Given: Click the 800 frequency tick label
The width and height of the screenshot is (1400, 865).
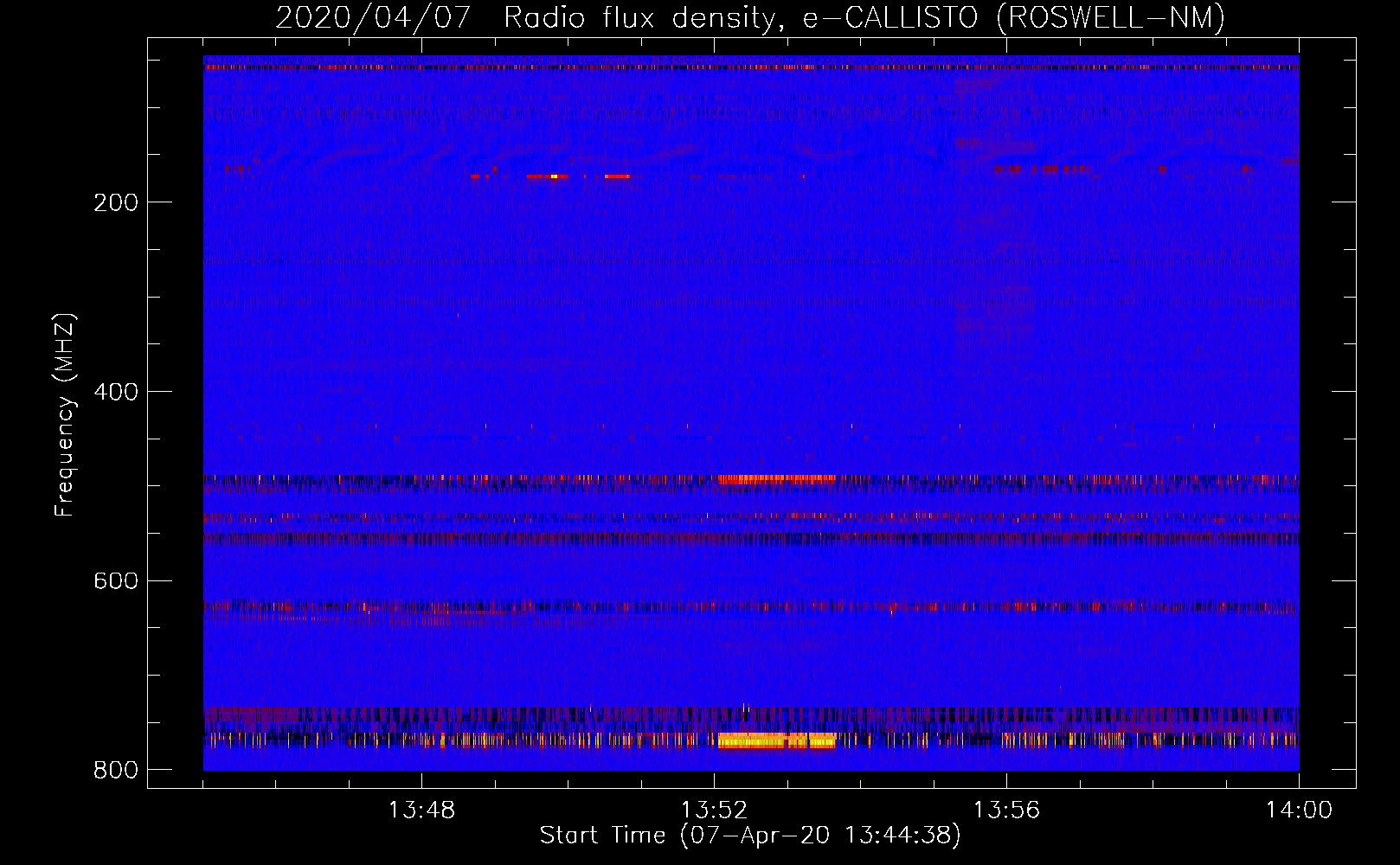Looking at the screenshot, I should tap(116, 770).
